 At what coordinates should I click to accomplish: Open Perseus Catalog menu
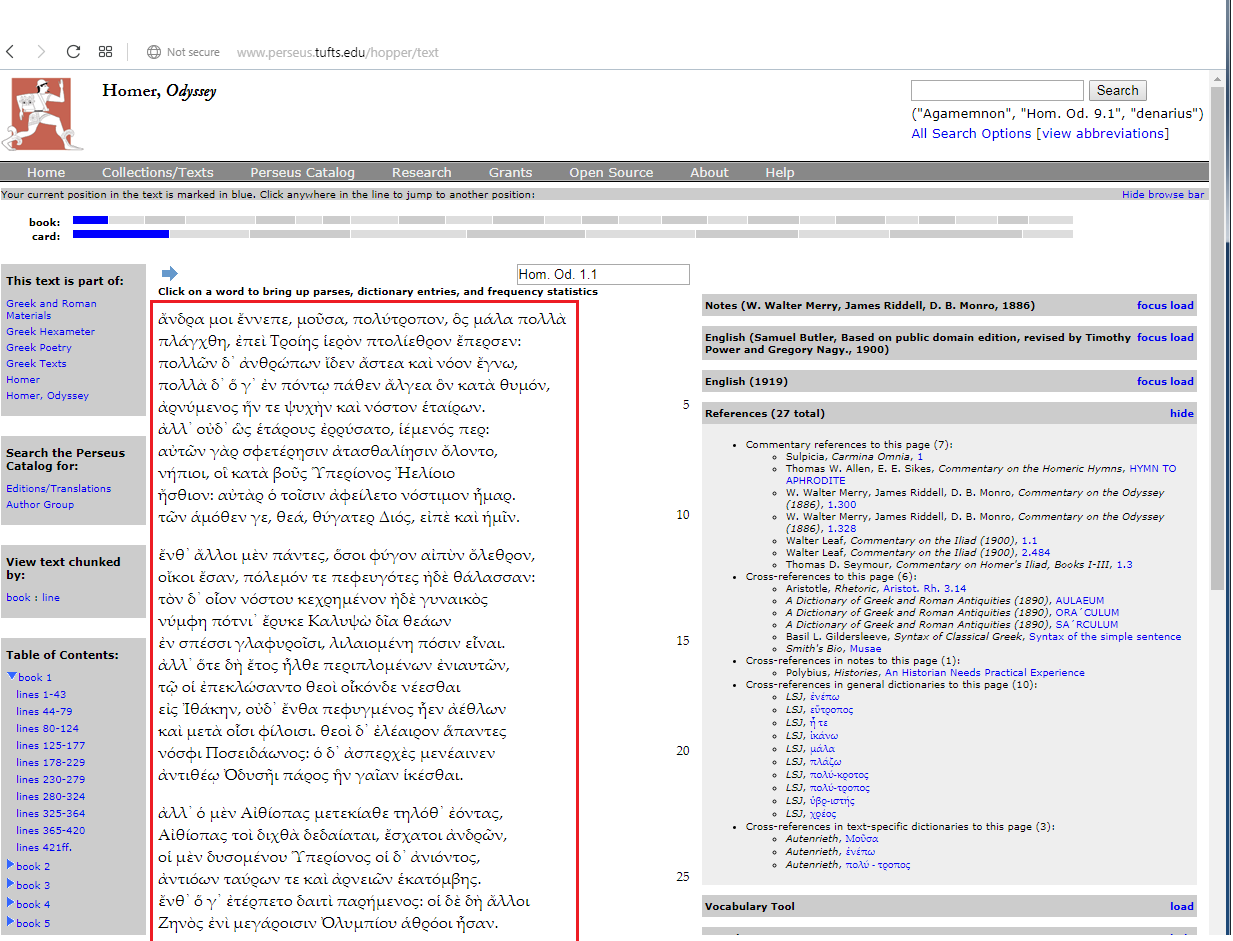point(302,172)
